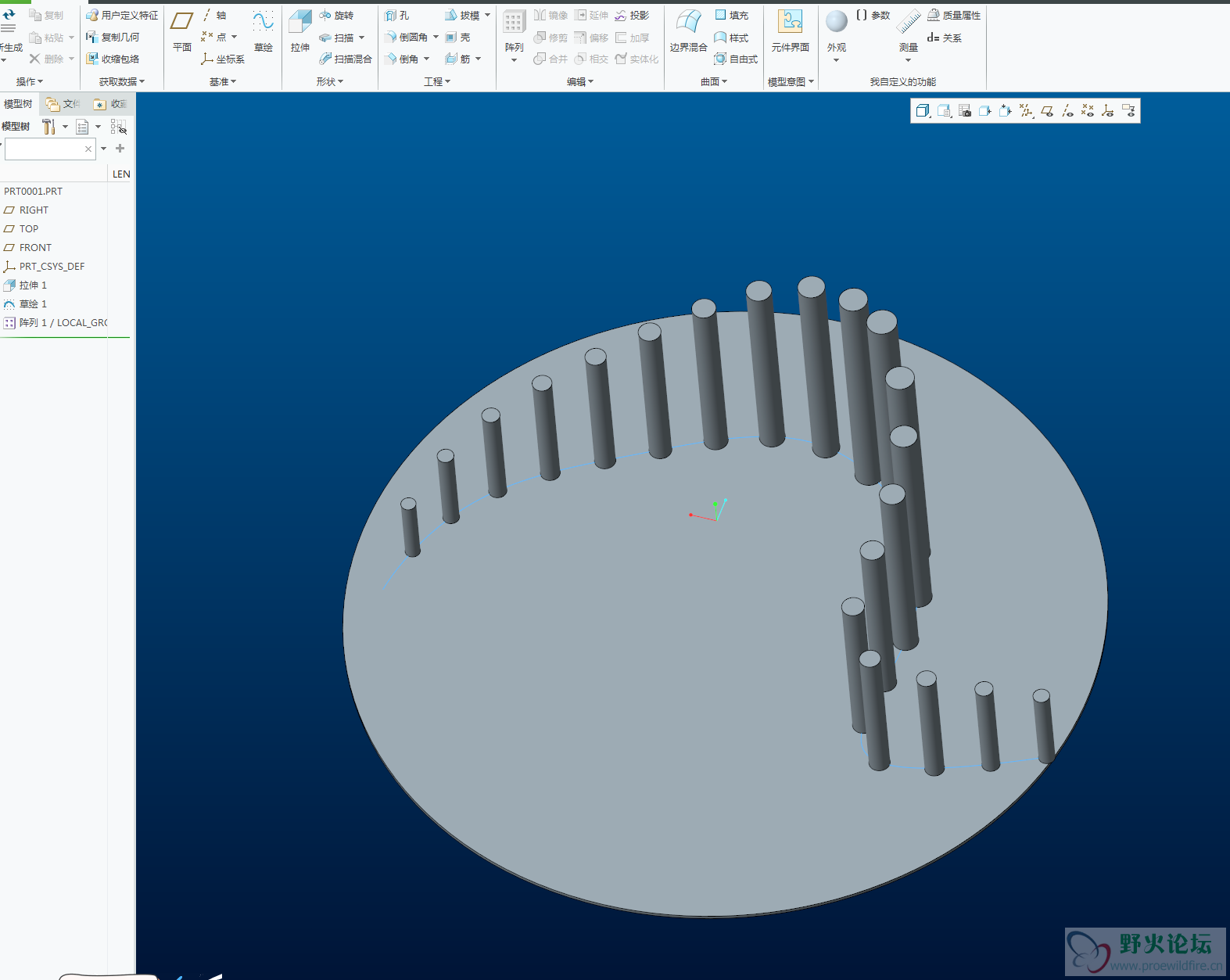Toggle the fifth icon in graphics toolbar
This screenshot has width=1230, height=980.
click(x=1006, y=111)
